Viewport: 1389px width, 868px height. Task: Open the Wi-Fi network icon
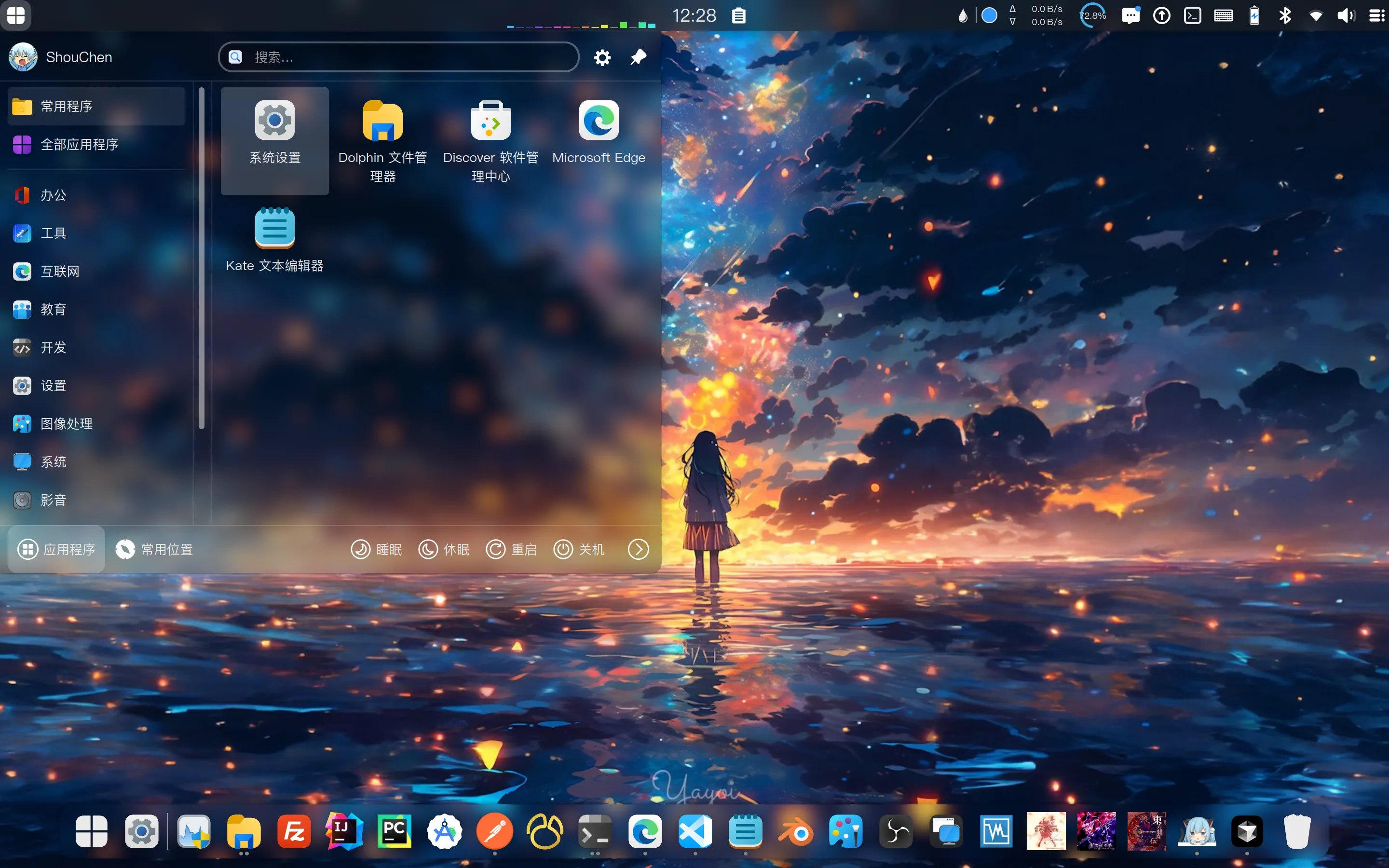1316,15
